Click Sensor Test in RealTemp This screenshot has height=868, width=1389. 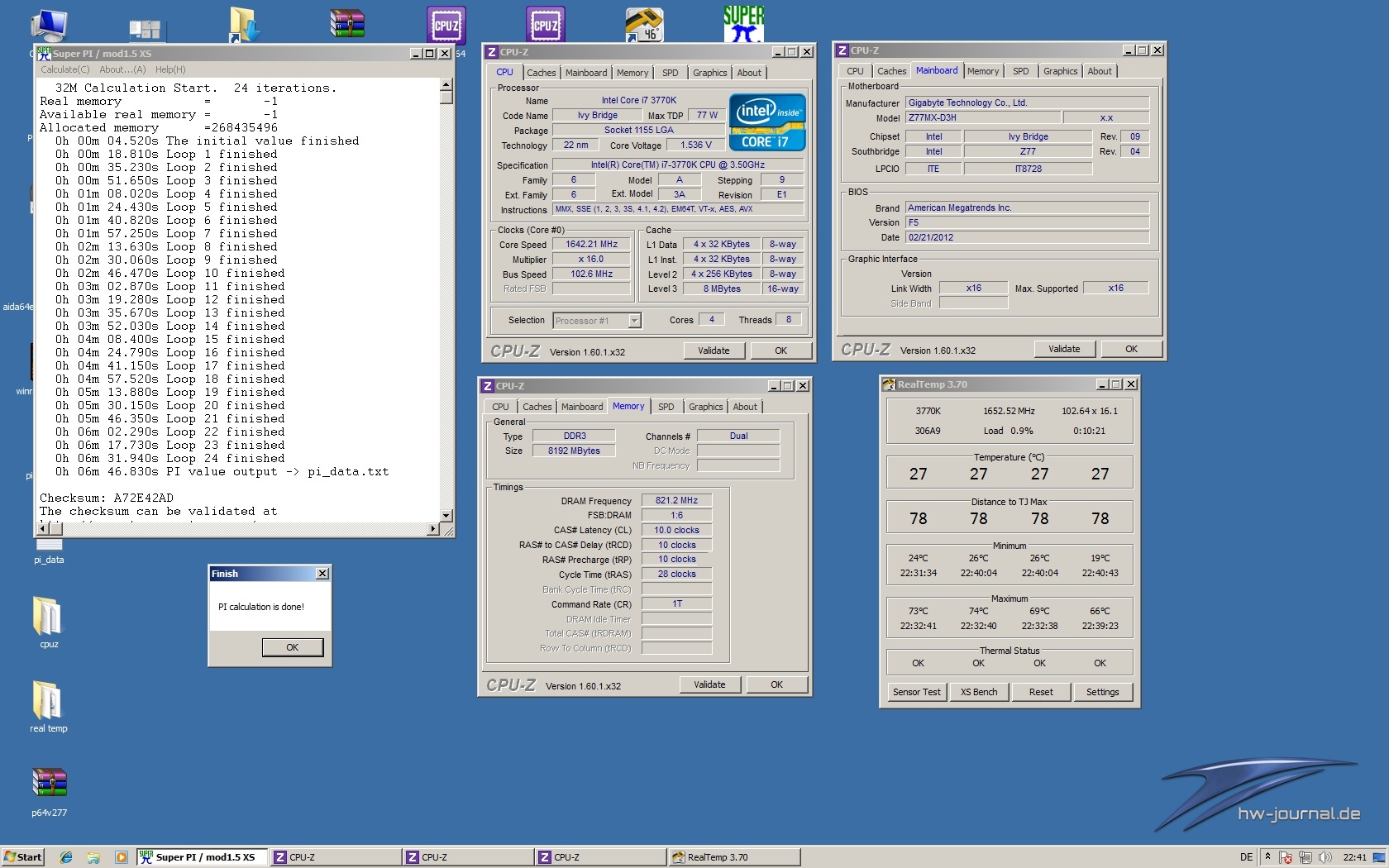[x=917, y=692]
